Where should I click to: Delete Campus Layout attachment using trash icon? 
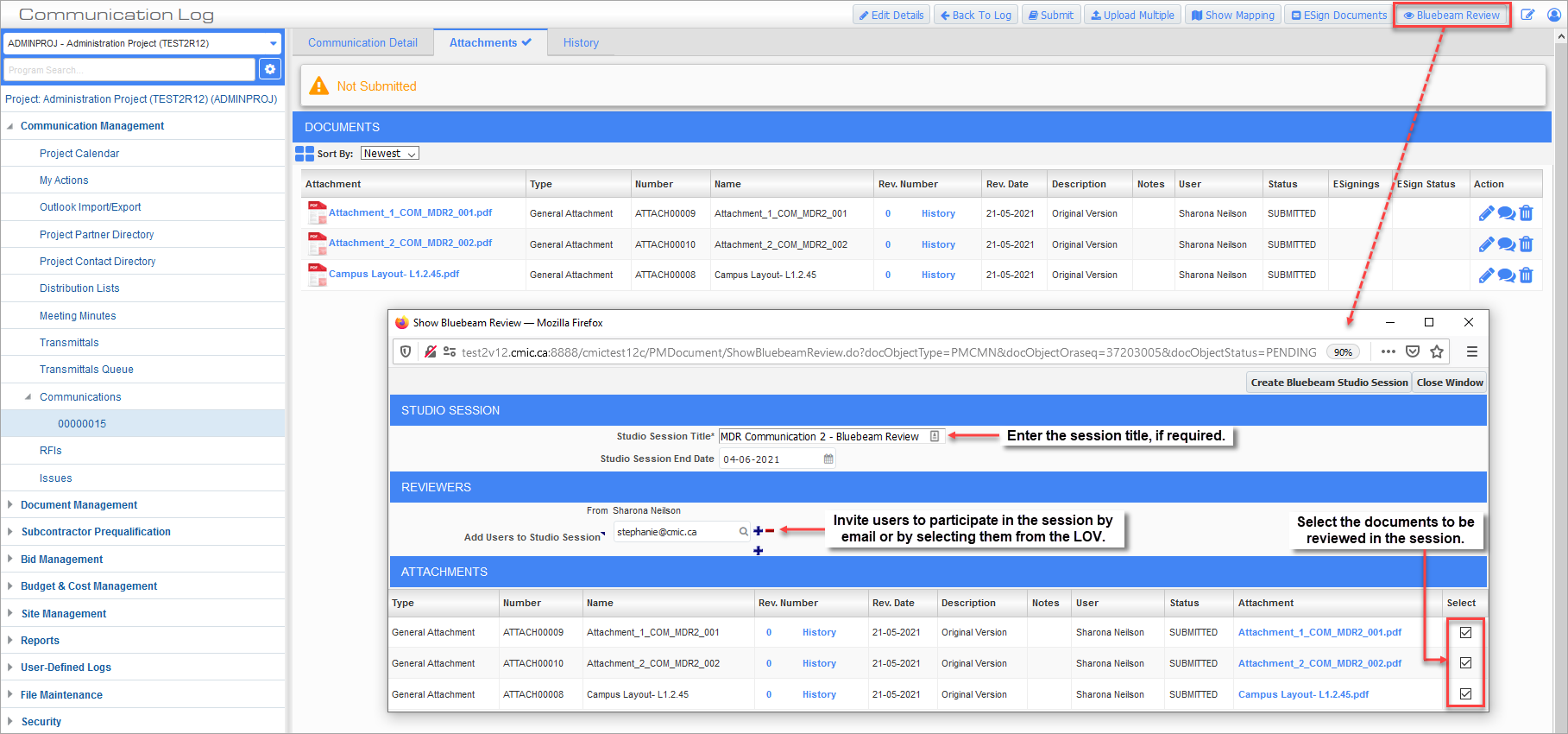click(1526, 275)
